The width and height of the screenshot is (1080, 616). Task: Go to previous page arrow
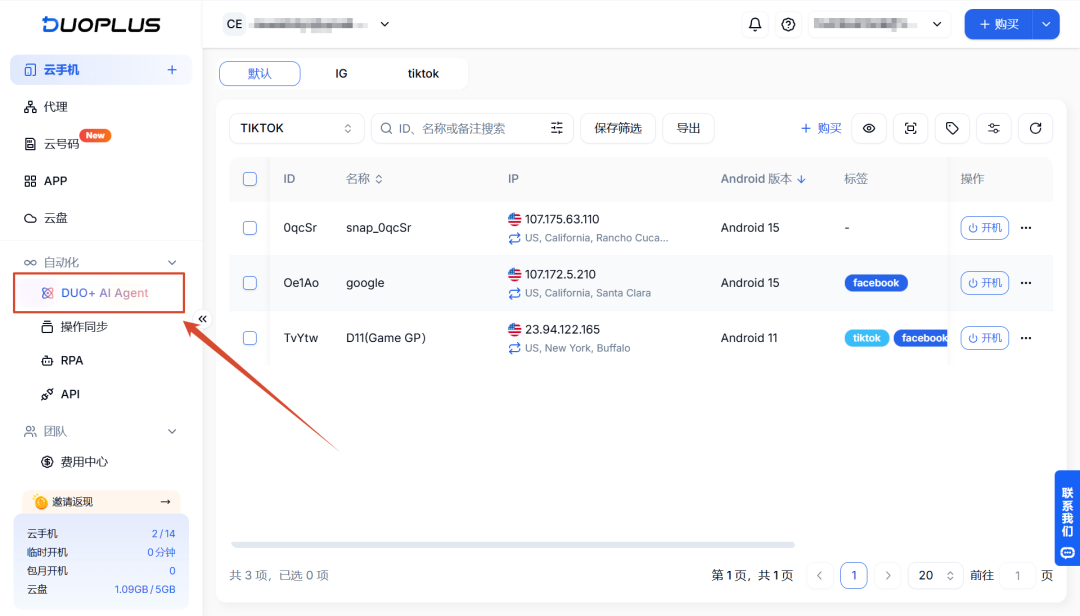click(820, 575)
